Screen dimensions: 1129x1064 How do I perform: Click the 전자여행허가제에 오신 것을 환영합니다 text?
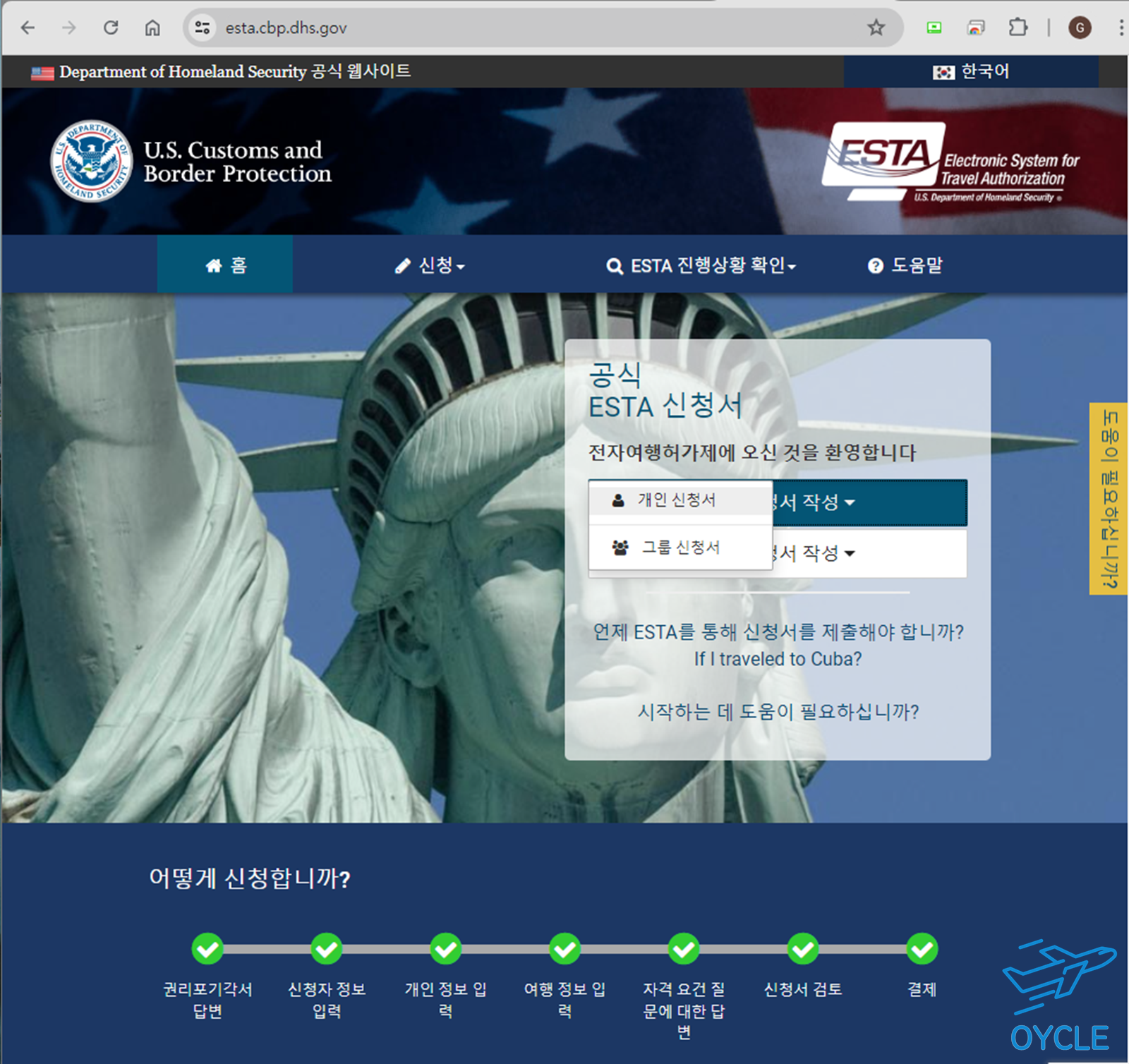752,452
